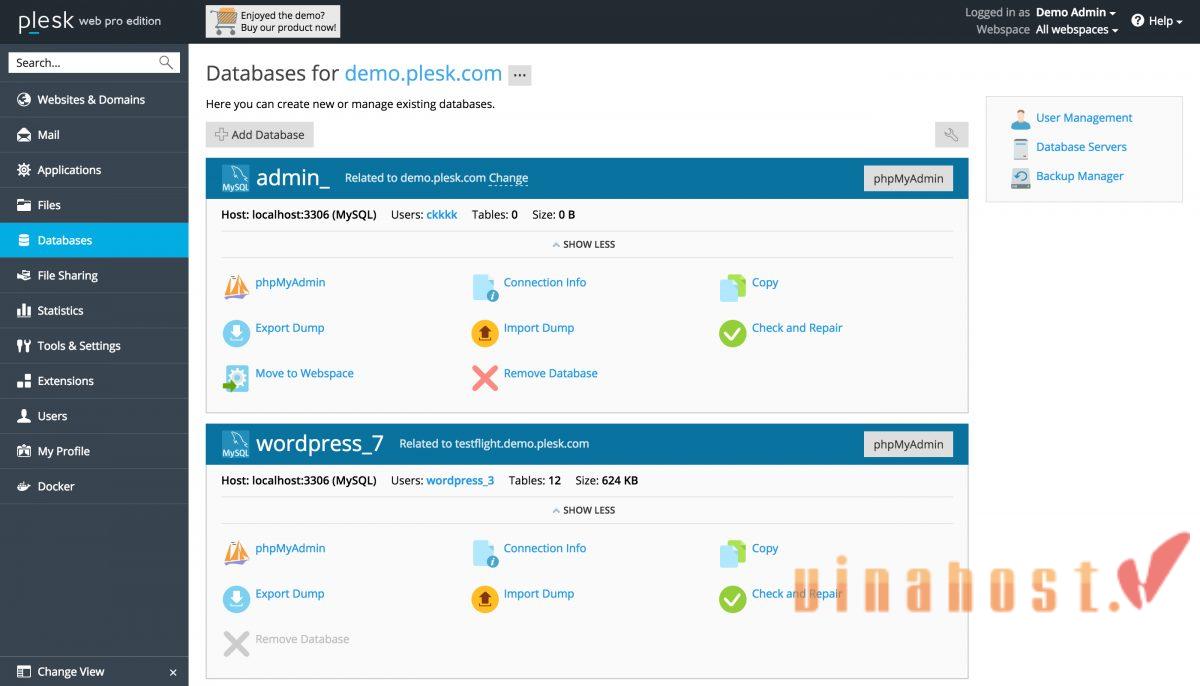Click the Connection Info icon for wordpress_7
Image resolution: width=1200 pixels, height=686 pixels.
click(x=485, y=554)
